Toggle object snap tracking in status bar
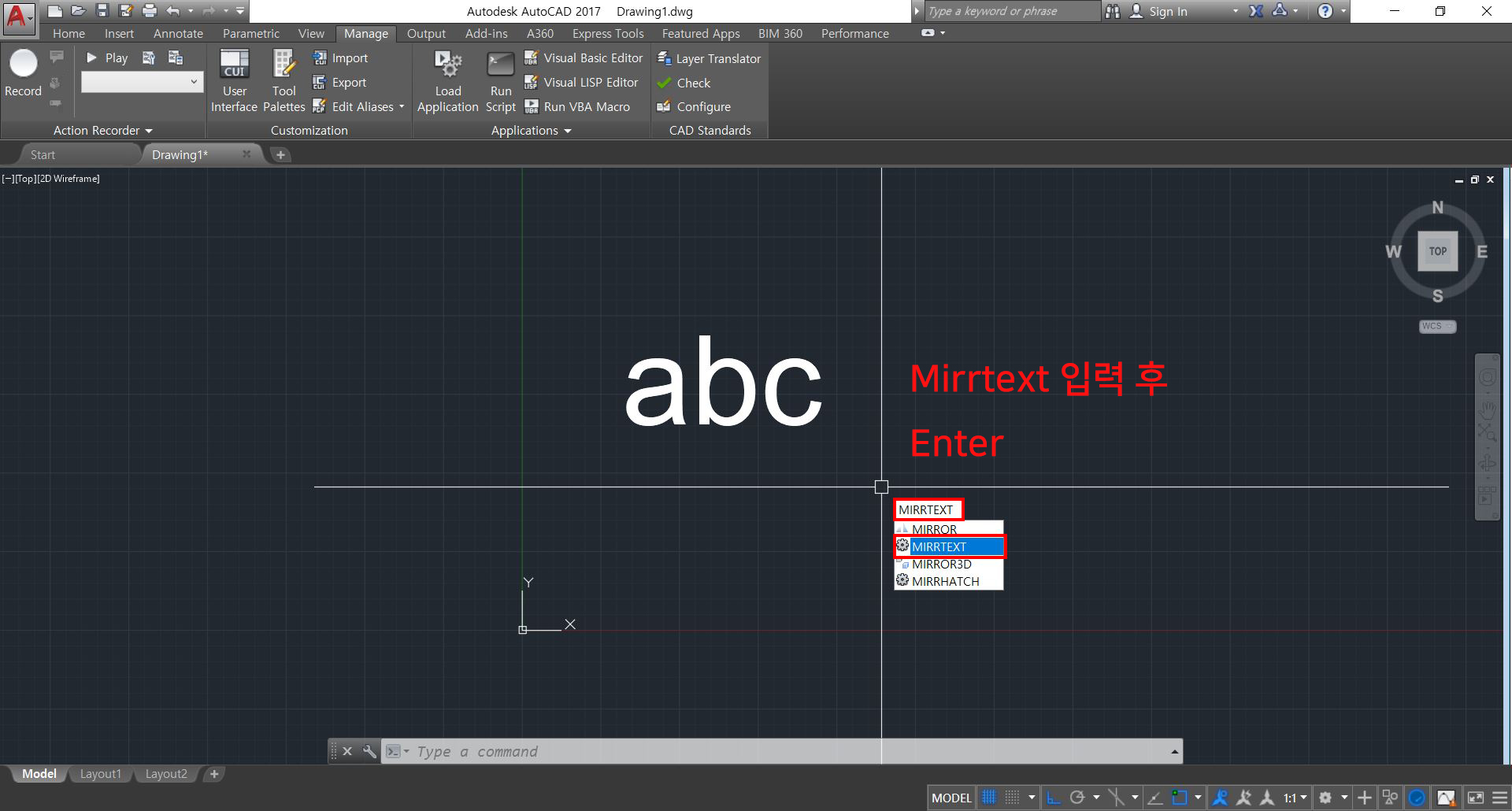 tap(1155, 798)
